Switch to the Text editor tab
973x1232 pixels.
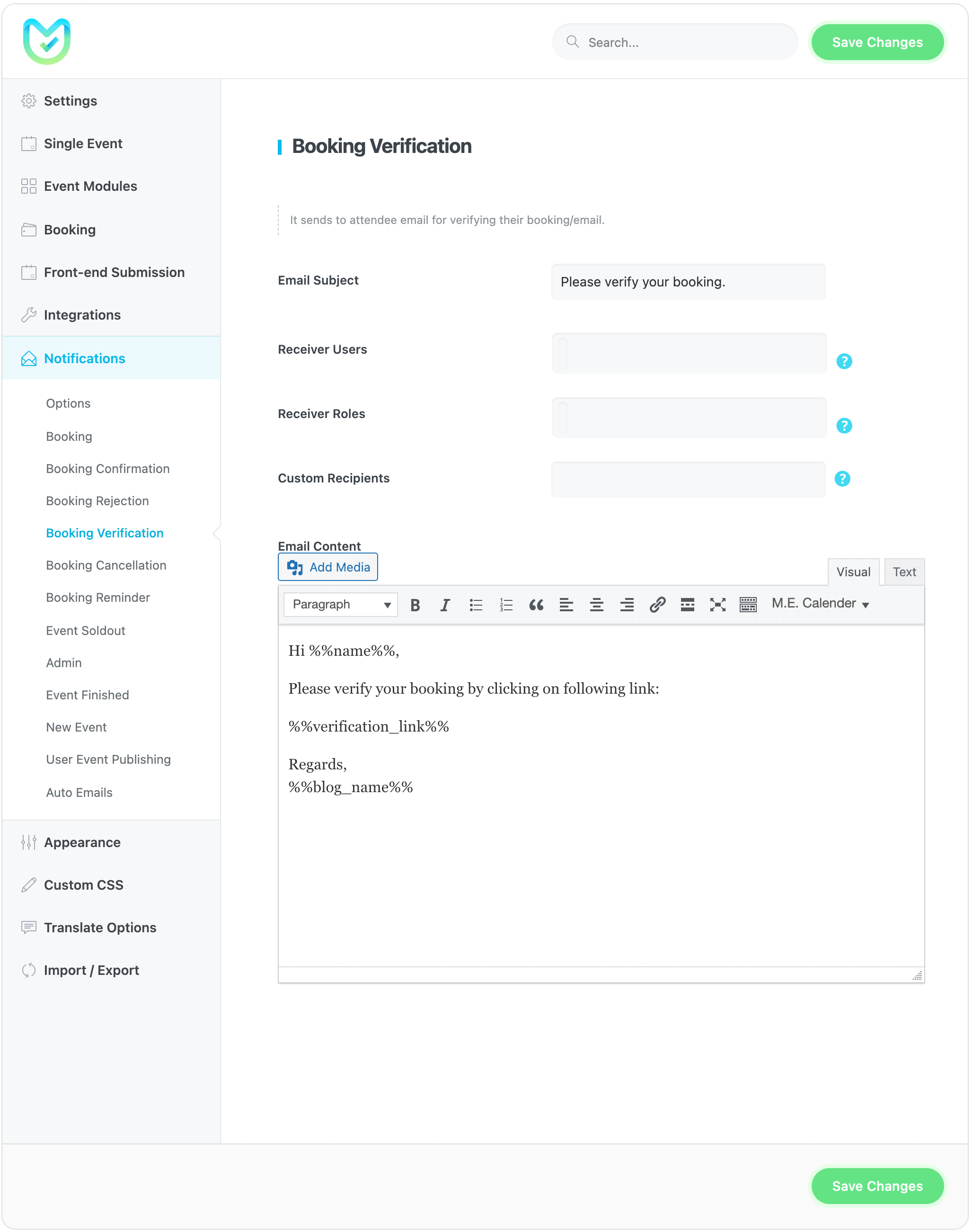pyautogui.click(x=904, y=572)
